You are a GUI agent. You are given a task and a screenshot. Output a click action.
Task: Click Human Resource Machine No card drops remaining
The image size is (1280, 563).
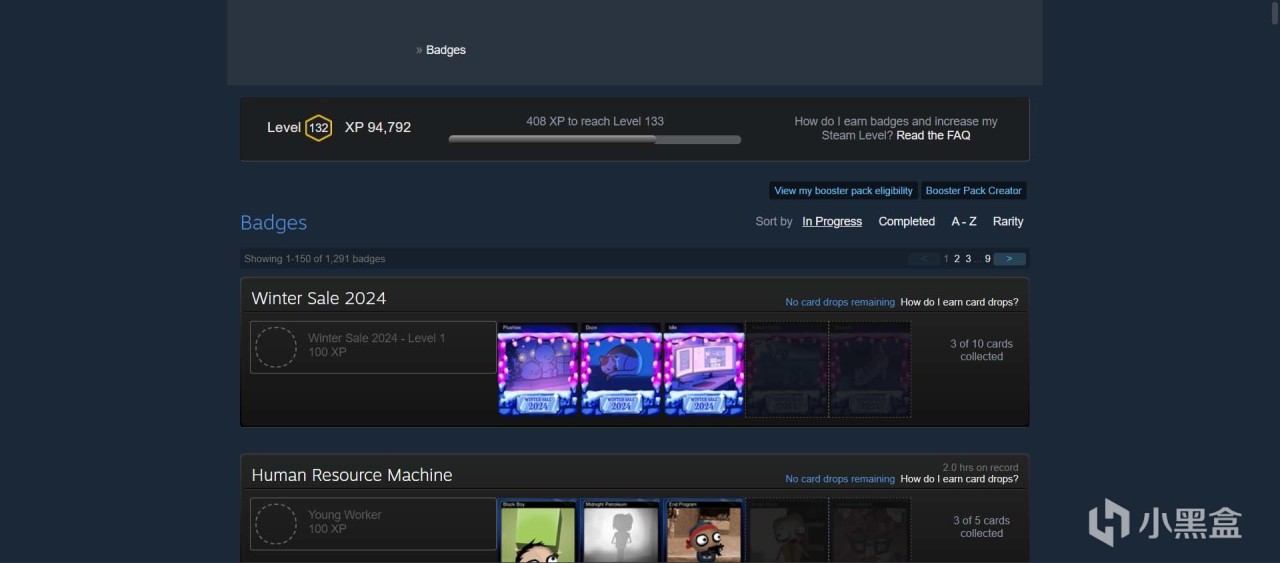tap(840, 479)
